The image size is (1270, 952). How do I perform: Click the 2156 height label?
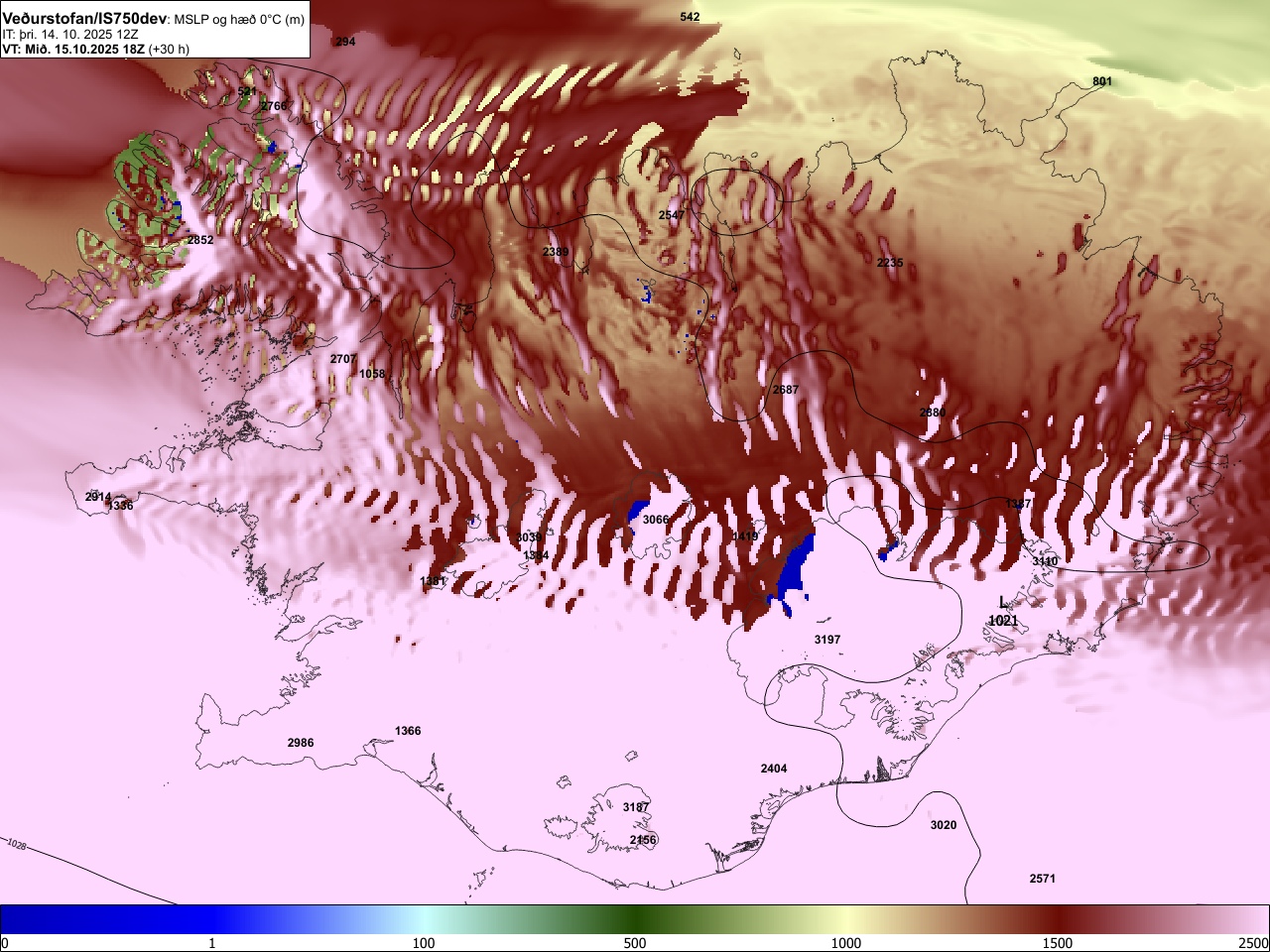643,840
